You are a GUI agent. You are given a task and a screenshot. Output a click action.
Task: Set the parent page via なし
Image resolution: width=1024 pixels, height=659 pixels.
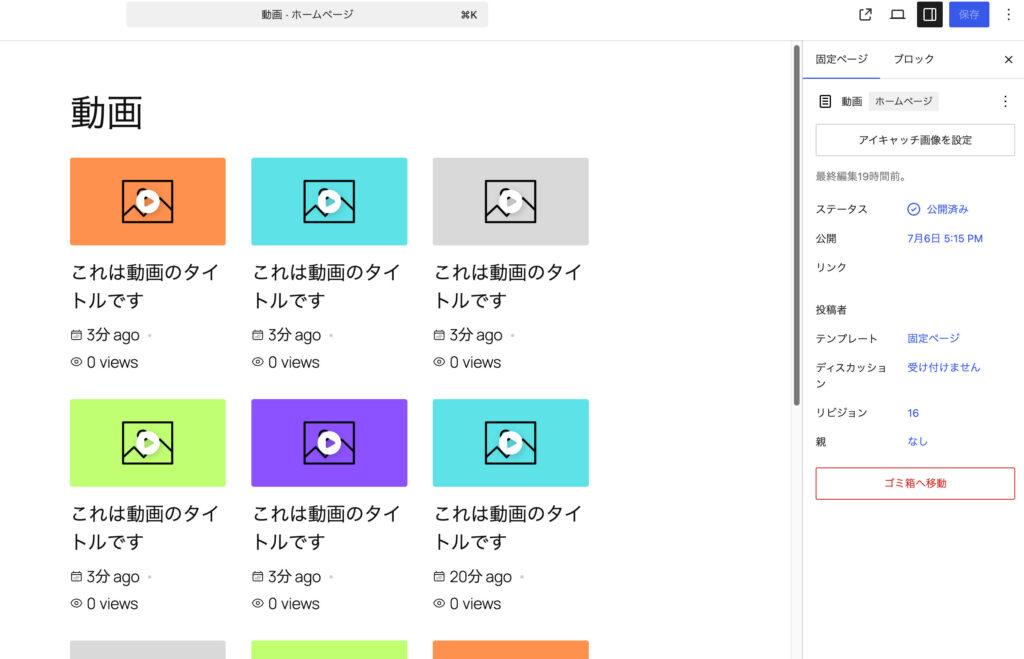[917, 442]
